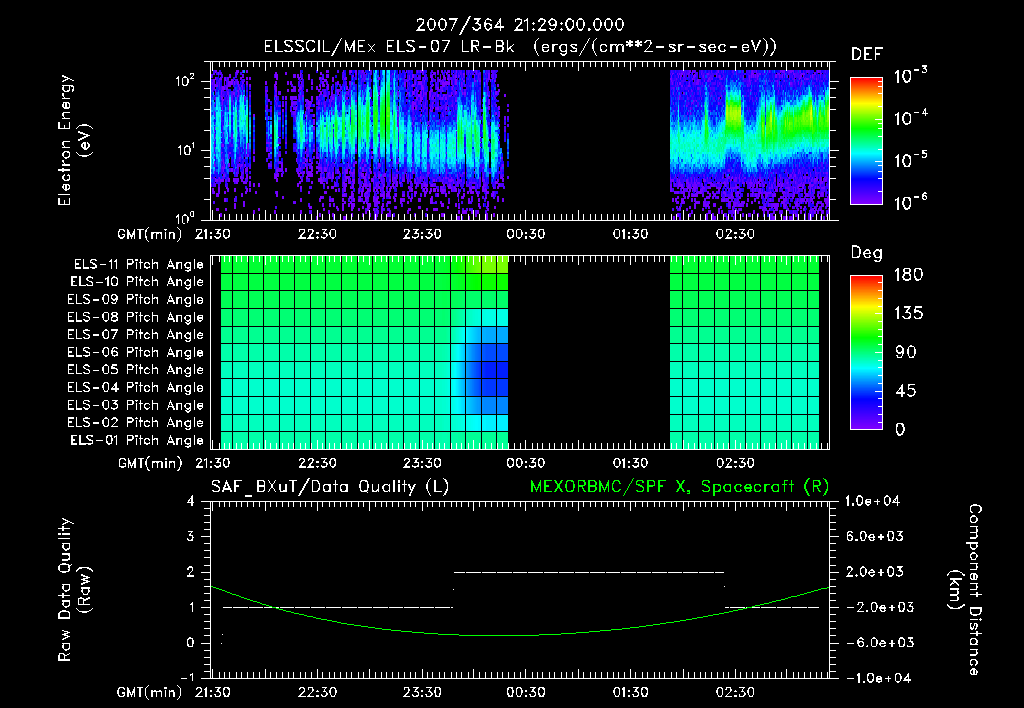Select the ELS-05 Pitch Angle row label
This screenshot has width=1024, height=708.
[136, 370]
